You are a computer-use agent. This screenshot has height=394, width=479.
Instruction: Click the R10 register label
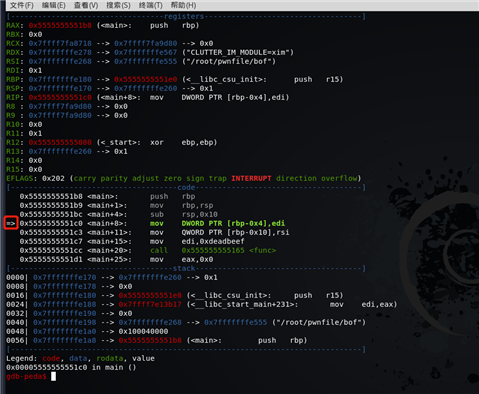[x=13, y=125]
